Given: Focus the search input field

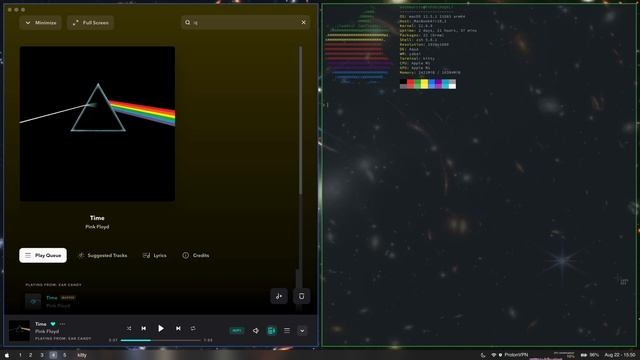Looking at the screenshot, I should point(247,23).
